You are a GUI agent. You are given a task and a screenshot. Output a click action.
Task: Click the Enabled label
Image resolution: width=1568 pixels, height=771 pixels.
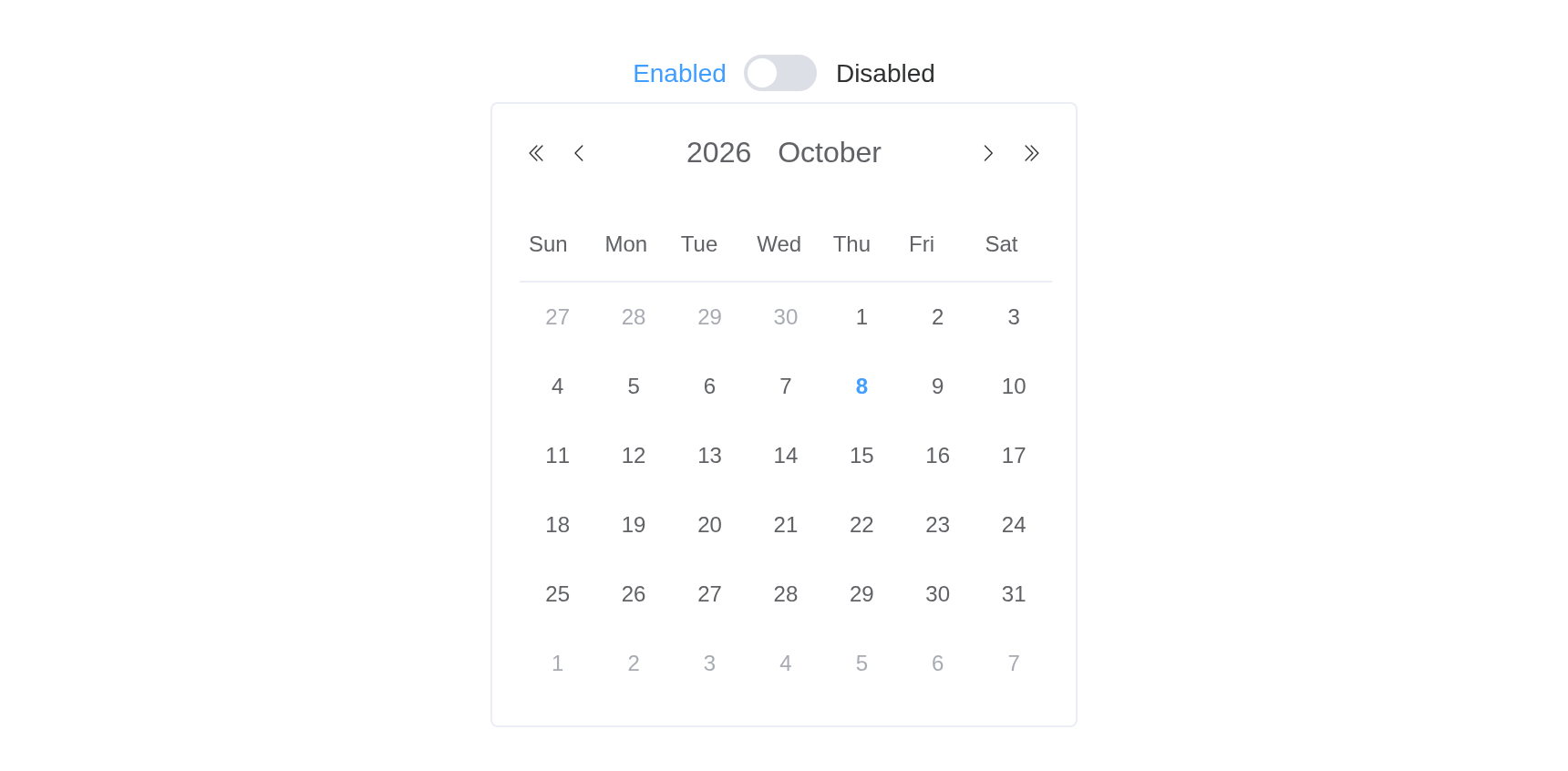click(679, 74)
